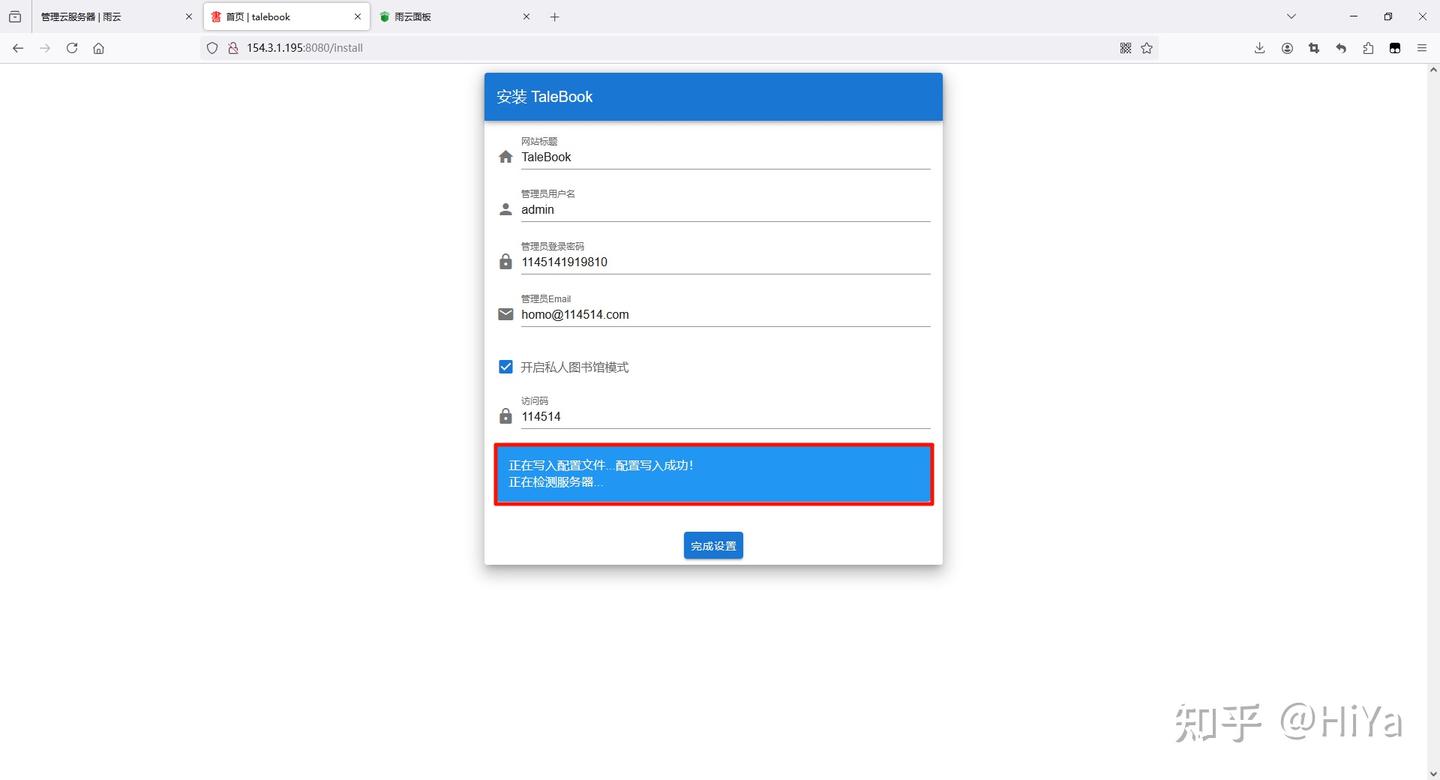Click the 雨云面板 tab favicon
Viewport: 1440px width, 780px height.
pos(385,17)
